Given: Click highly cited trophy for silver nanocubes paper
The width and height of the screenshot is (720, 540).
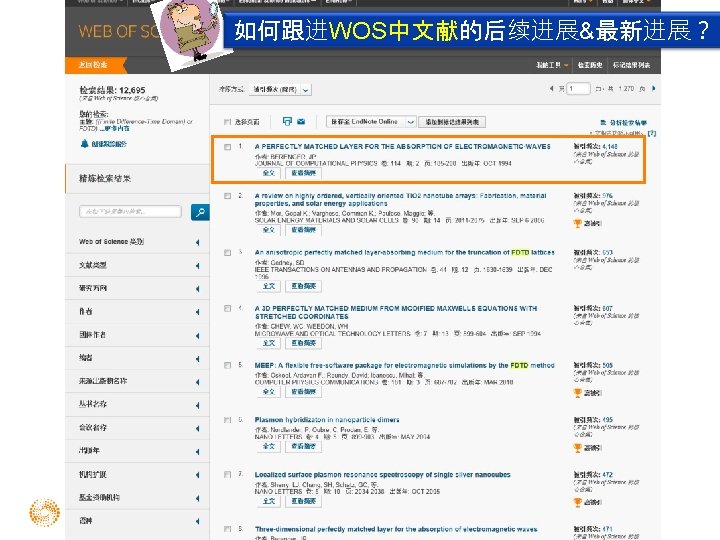Looking at the screenshot, I should pos(578,502).
